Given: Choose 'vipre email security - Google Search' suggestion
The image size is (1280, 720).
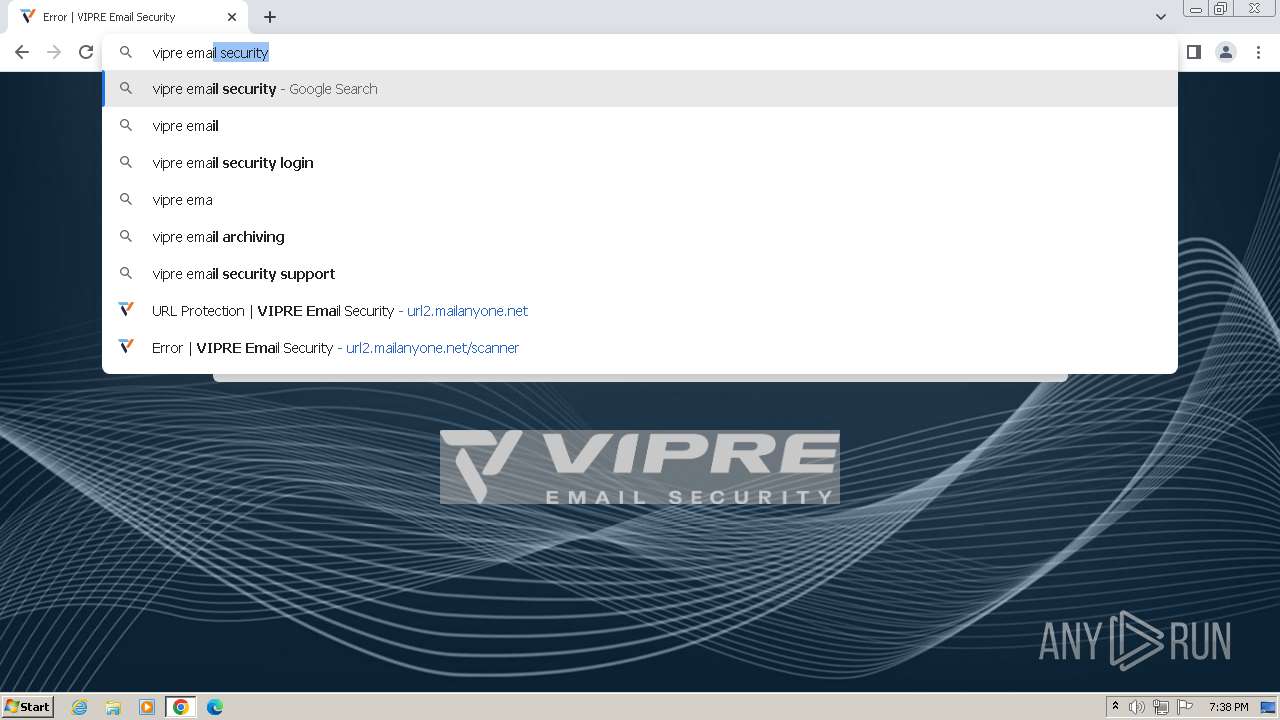Looking at the screenshot, I should coord(640,89).
